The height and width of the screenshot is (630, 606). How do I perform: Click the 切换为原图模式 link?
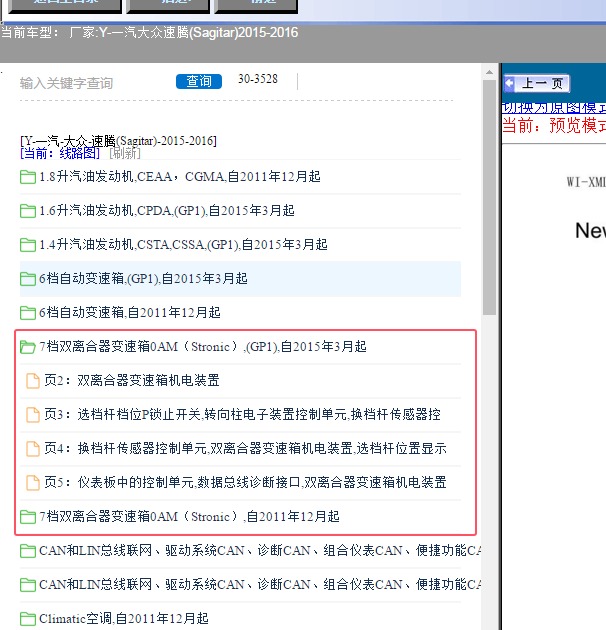pos(553,107)
